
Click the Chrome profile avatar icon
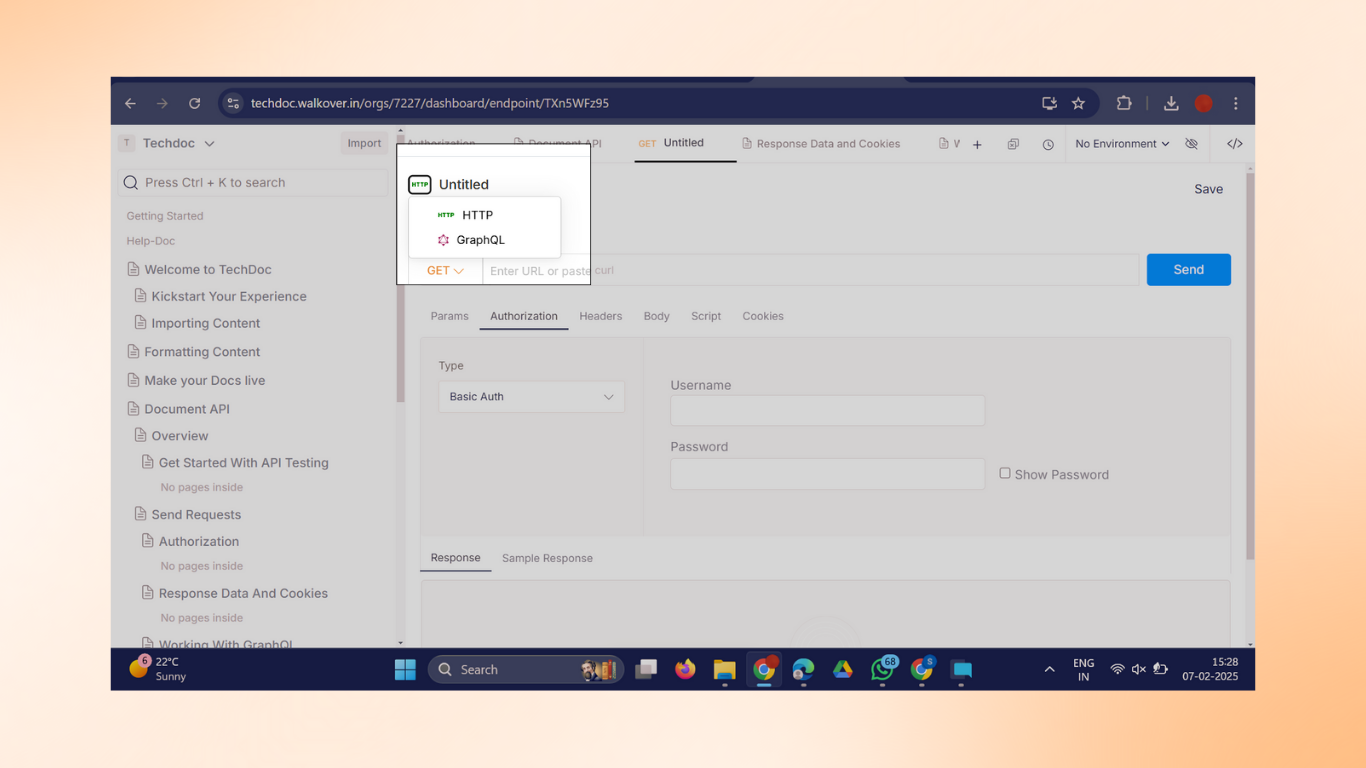coord(1204,103)
